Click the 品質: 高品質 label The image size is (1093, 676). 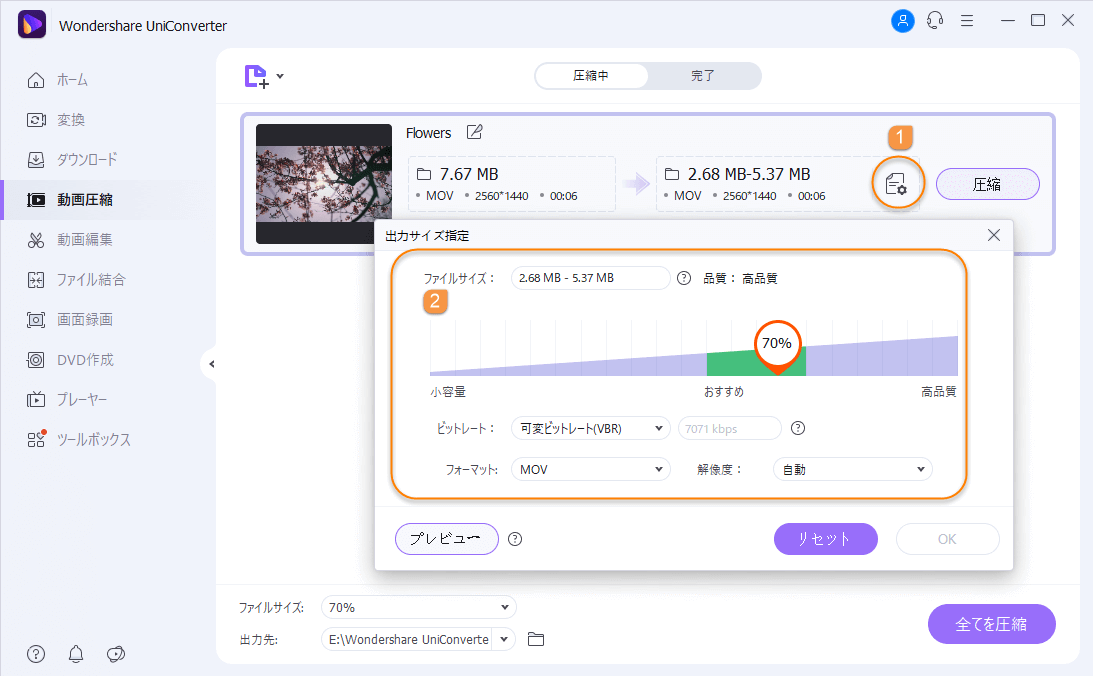(740, 278)
